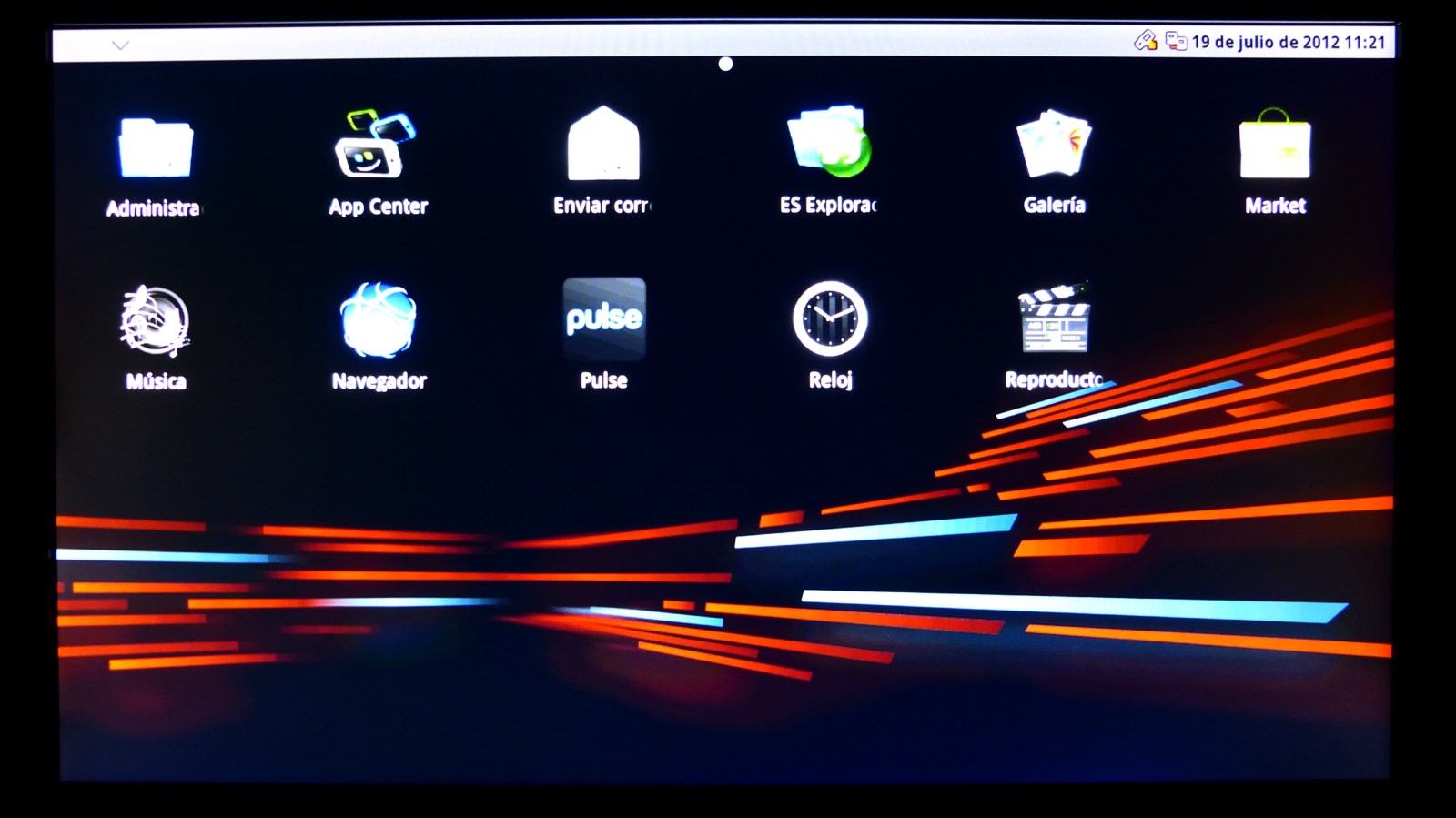Screen dimensions: 1456x818
Task: Open the Navegador globe icon
Action: [378, 319]
